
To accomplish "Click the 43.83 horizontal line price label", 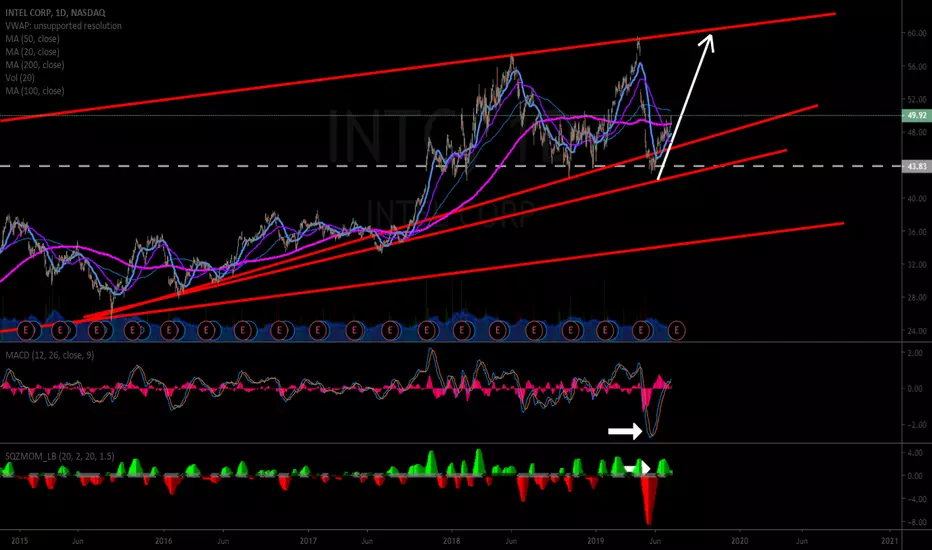I will 917,166.
